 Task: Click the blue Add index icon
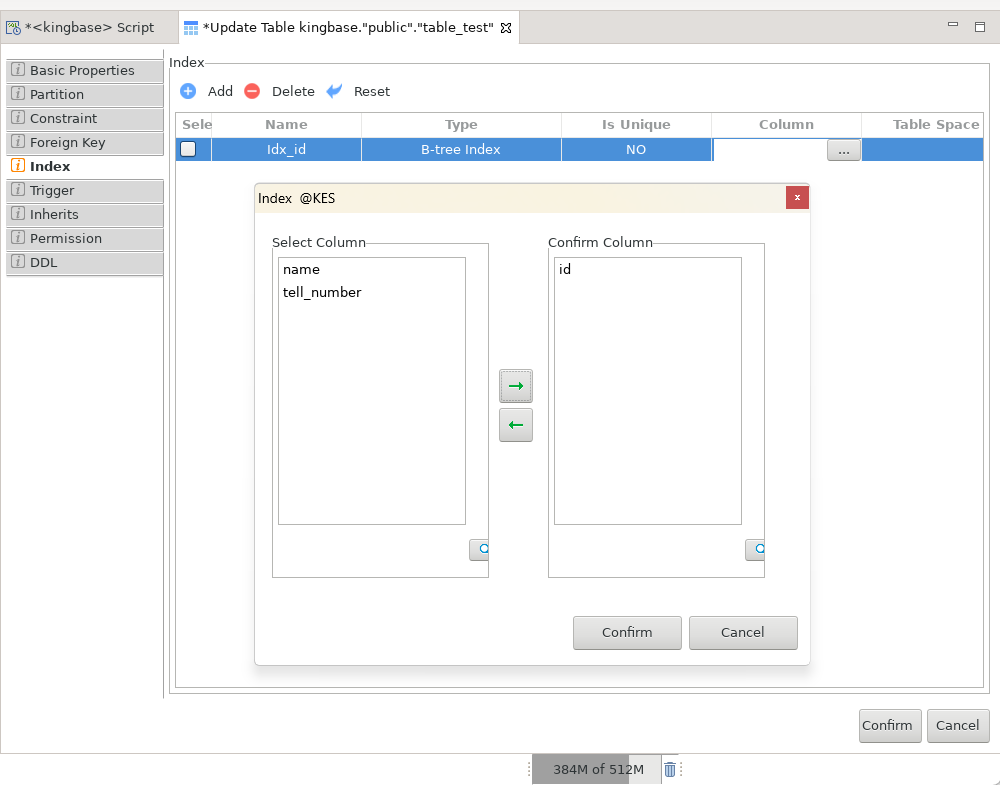[x=188, y=91]
